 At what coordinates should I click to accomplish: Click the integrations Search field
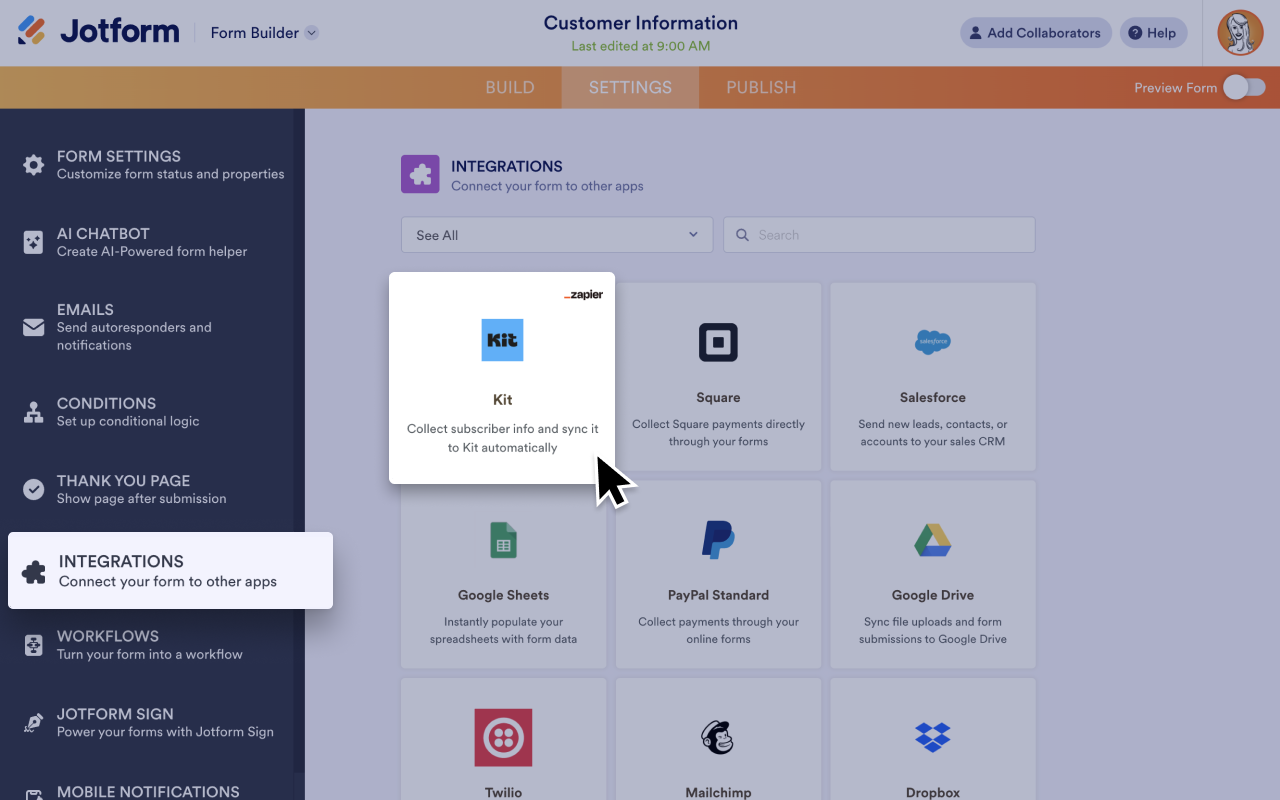[x=880, y=235]
